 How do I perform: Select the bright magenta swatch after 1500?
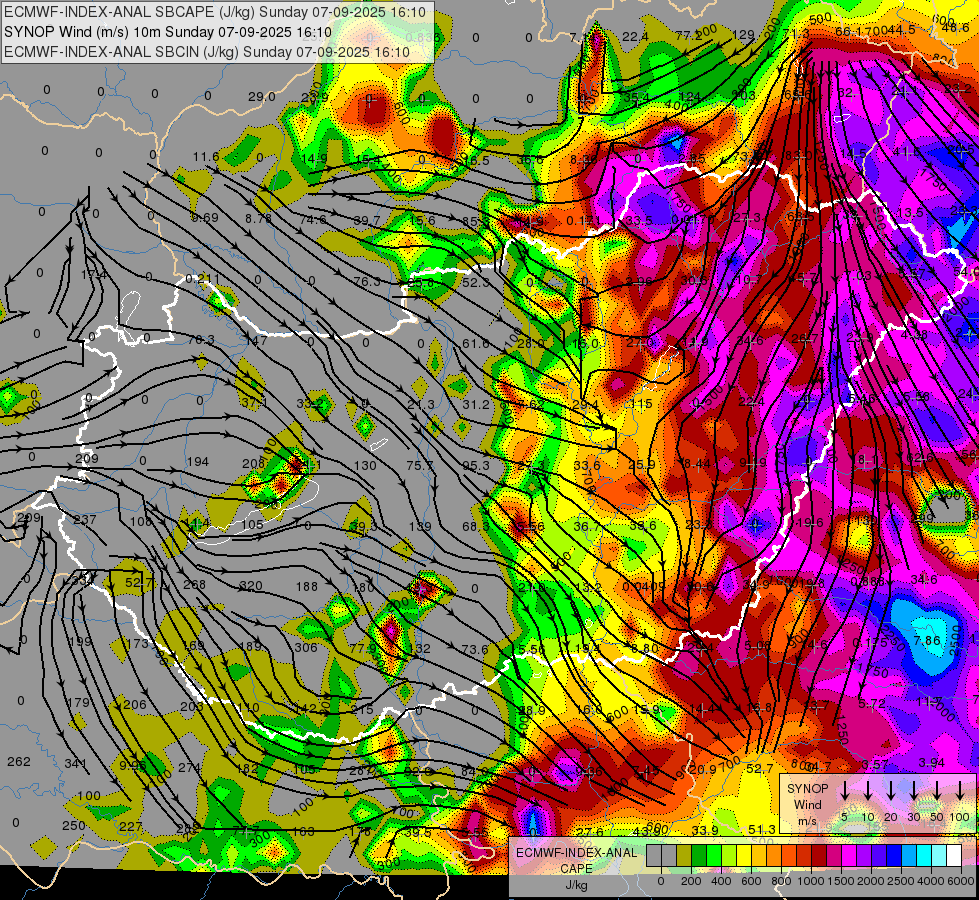(849, 855)
